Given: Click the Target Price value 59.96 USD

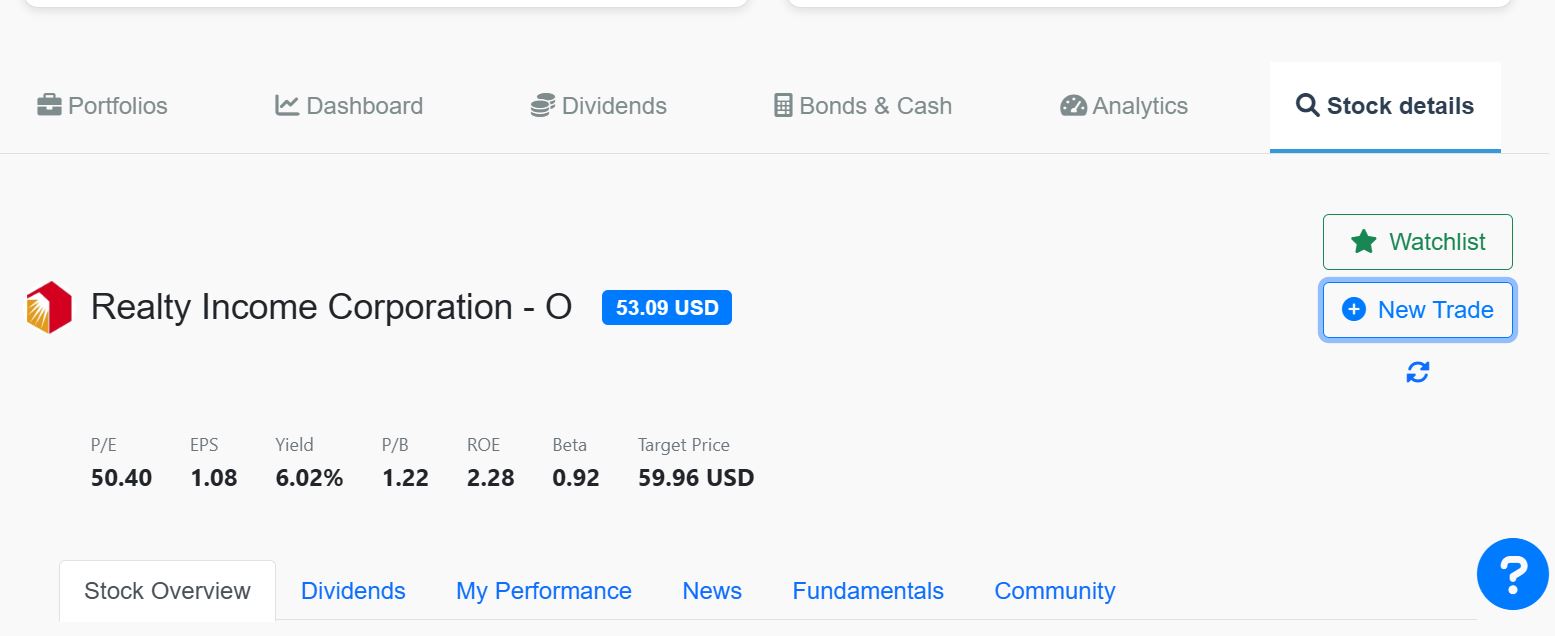Looking at the screenshot, I should 696,478.
